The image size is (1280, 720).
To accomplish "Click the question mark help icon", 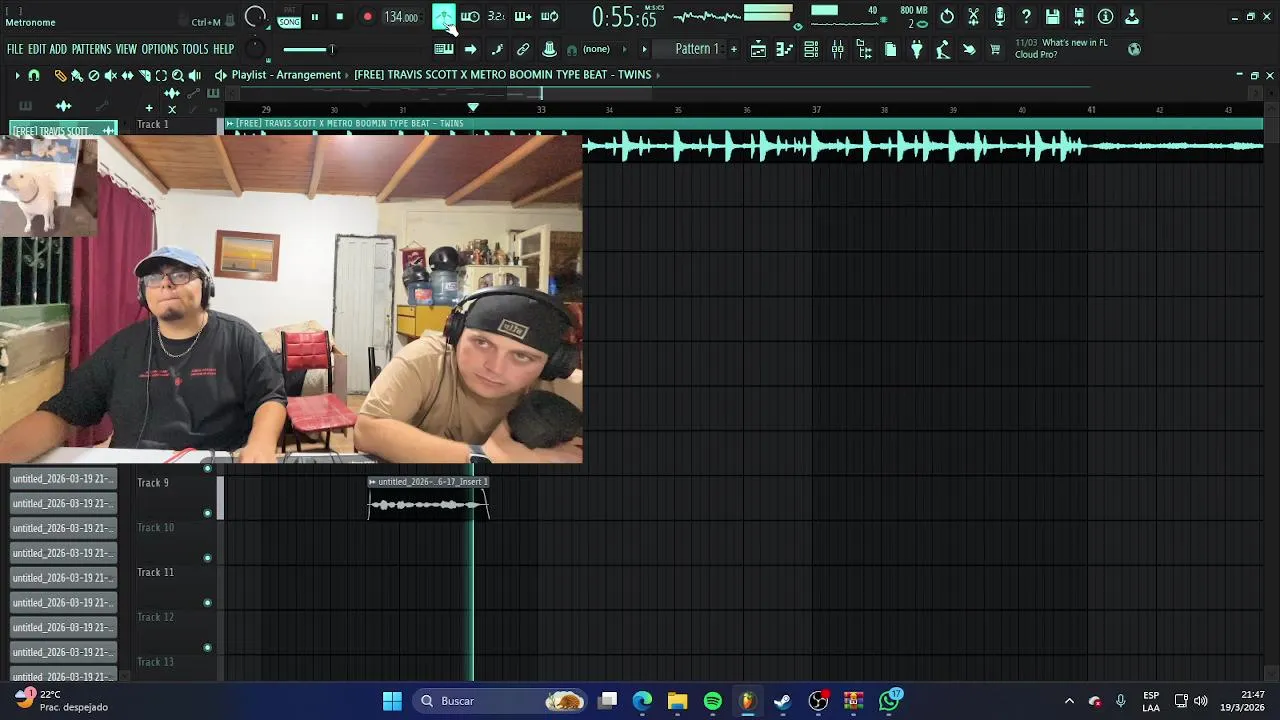I will tap(1026, 16).
